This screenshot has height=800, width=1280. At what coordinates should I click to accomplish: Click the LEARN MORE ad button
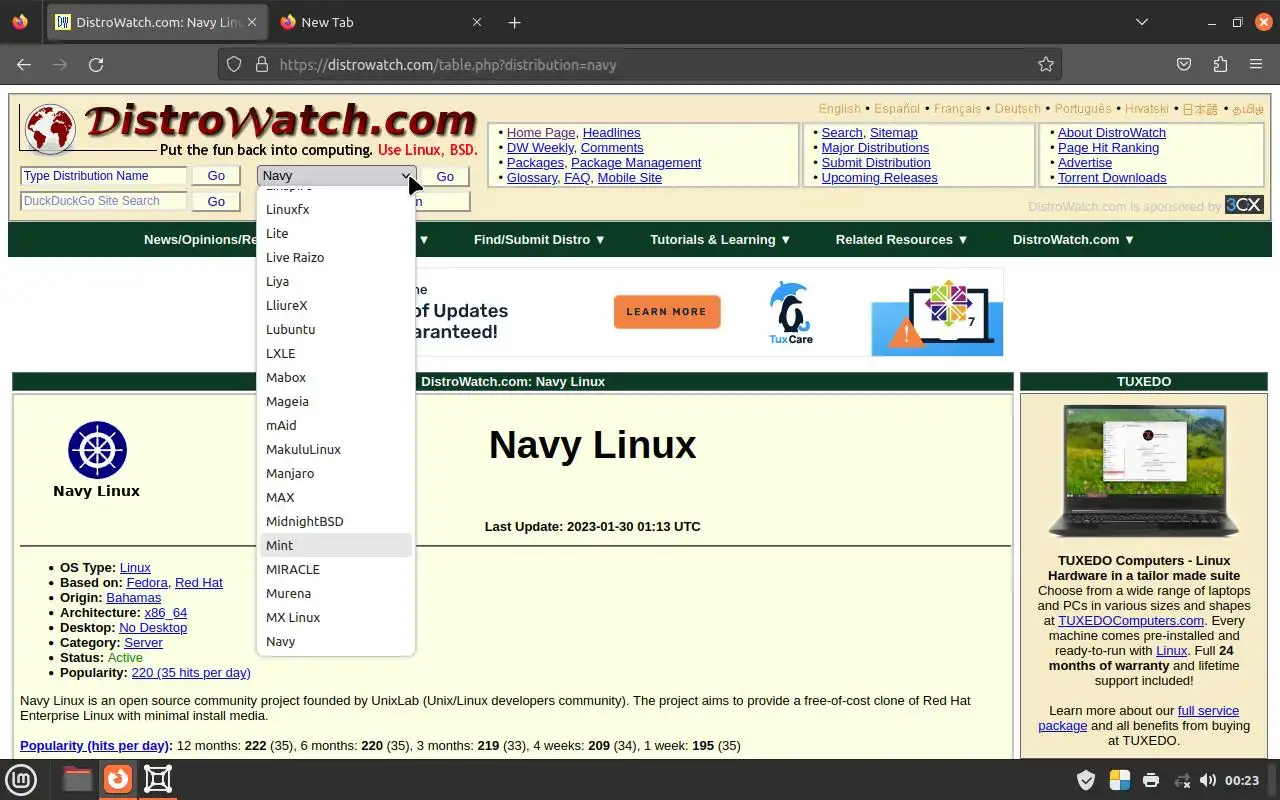(x=667, y=312)
